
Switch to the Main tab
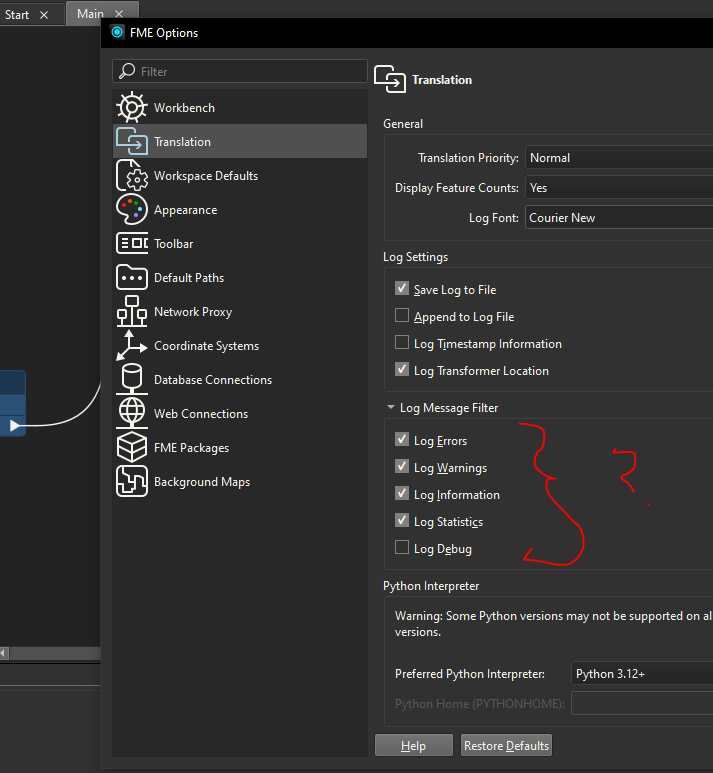[90, 14]
